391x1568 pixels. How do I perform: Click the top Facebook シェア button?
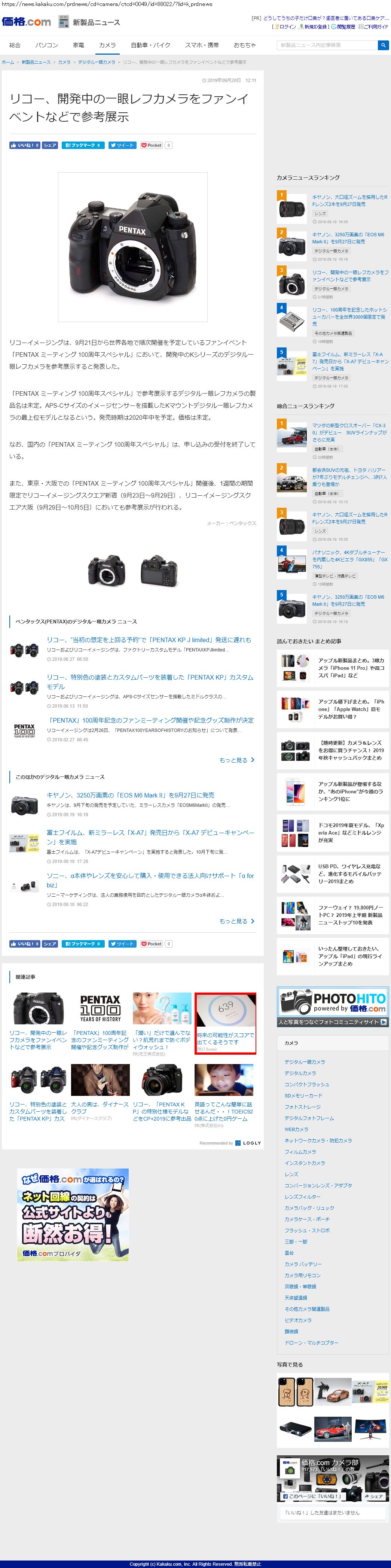pos(50,146)
